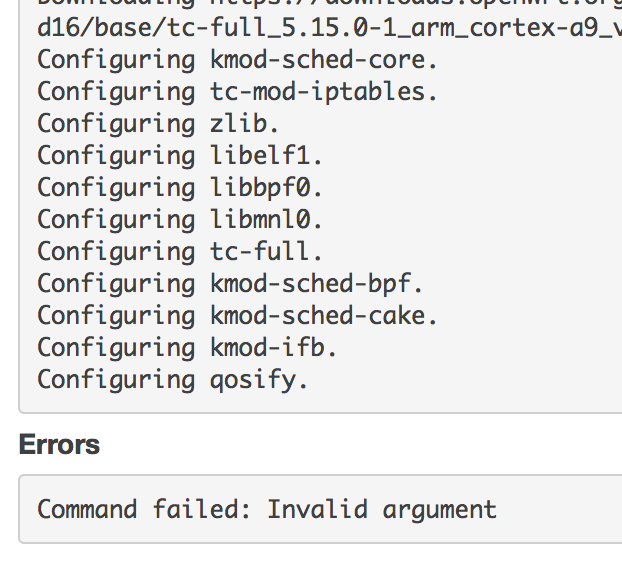Click the zlib package name
The image size is (622, 582).
click(245, 123)
